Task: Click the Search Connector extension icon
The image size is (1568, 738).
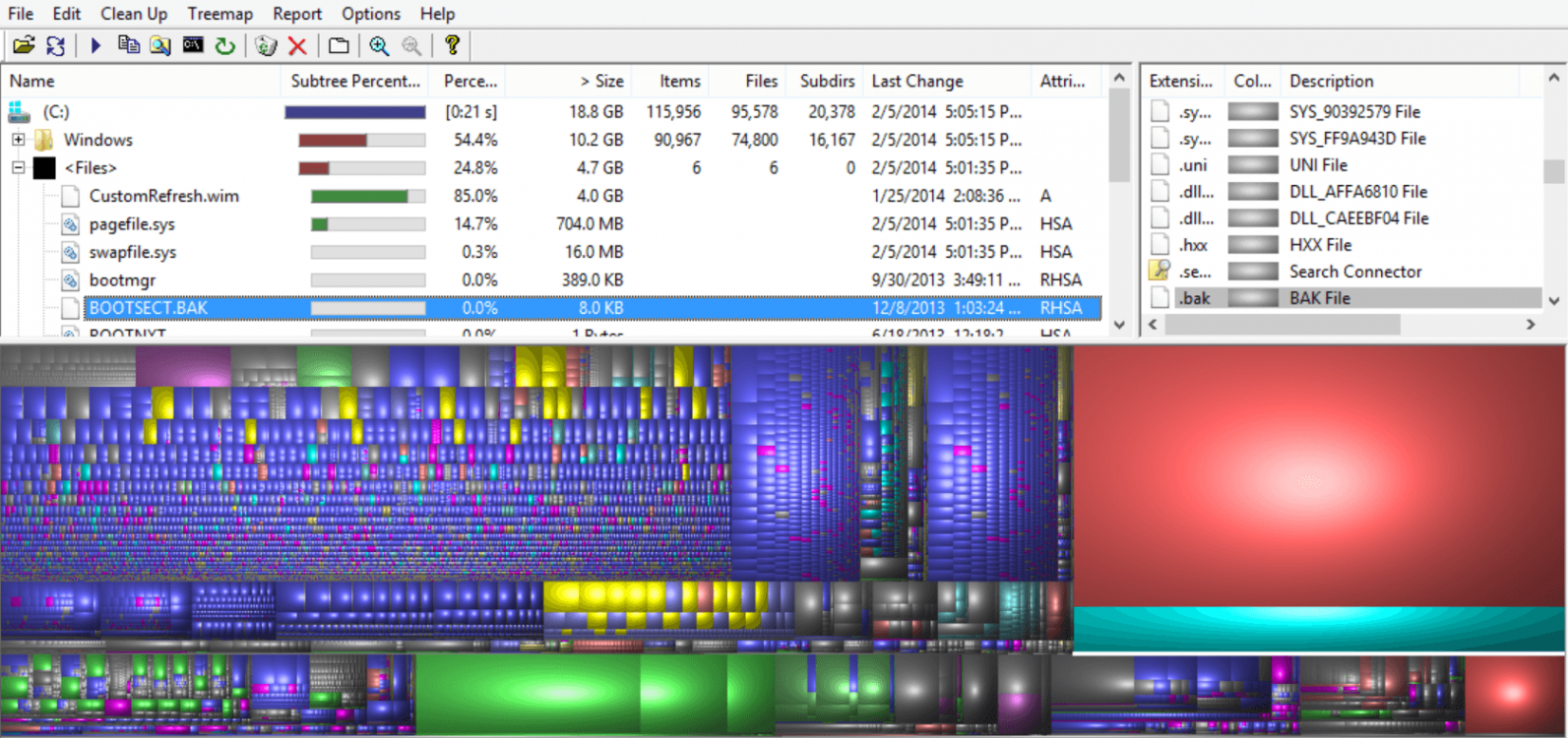Action: 1160,271
